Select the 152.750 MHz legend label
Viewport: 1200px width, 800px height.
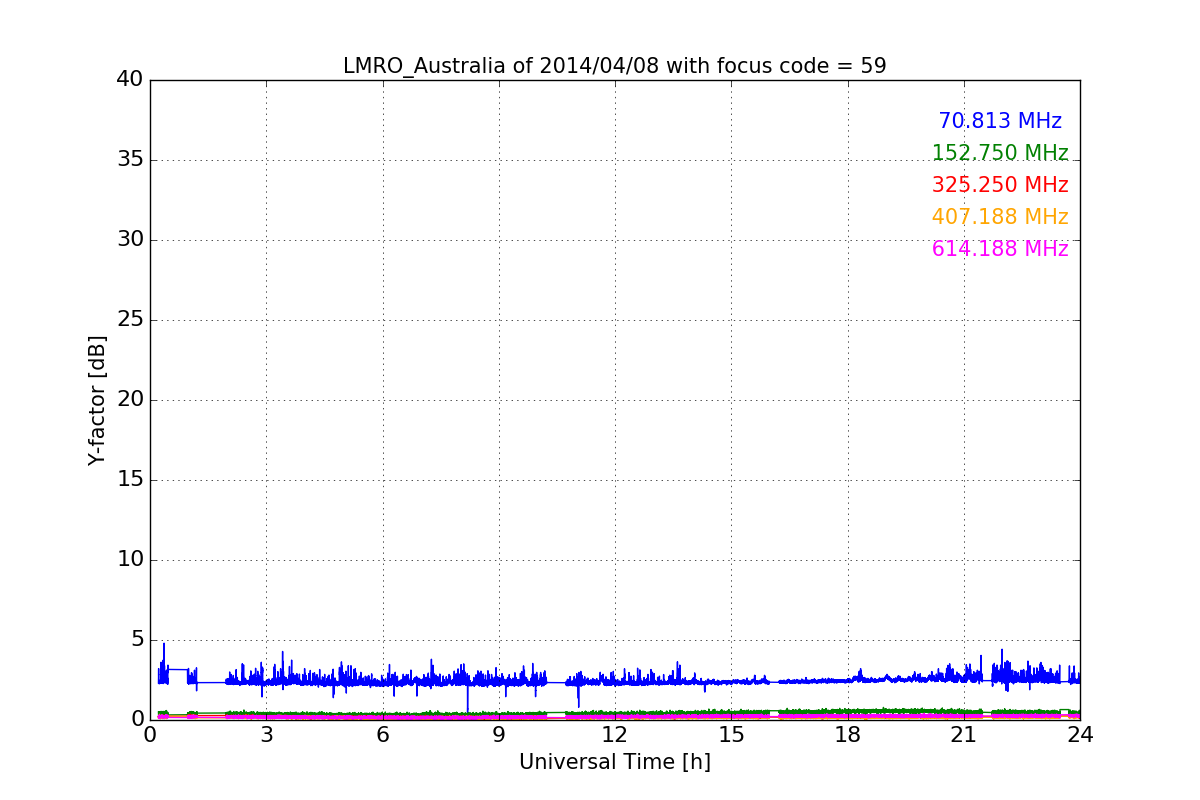1000,153
